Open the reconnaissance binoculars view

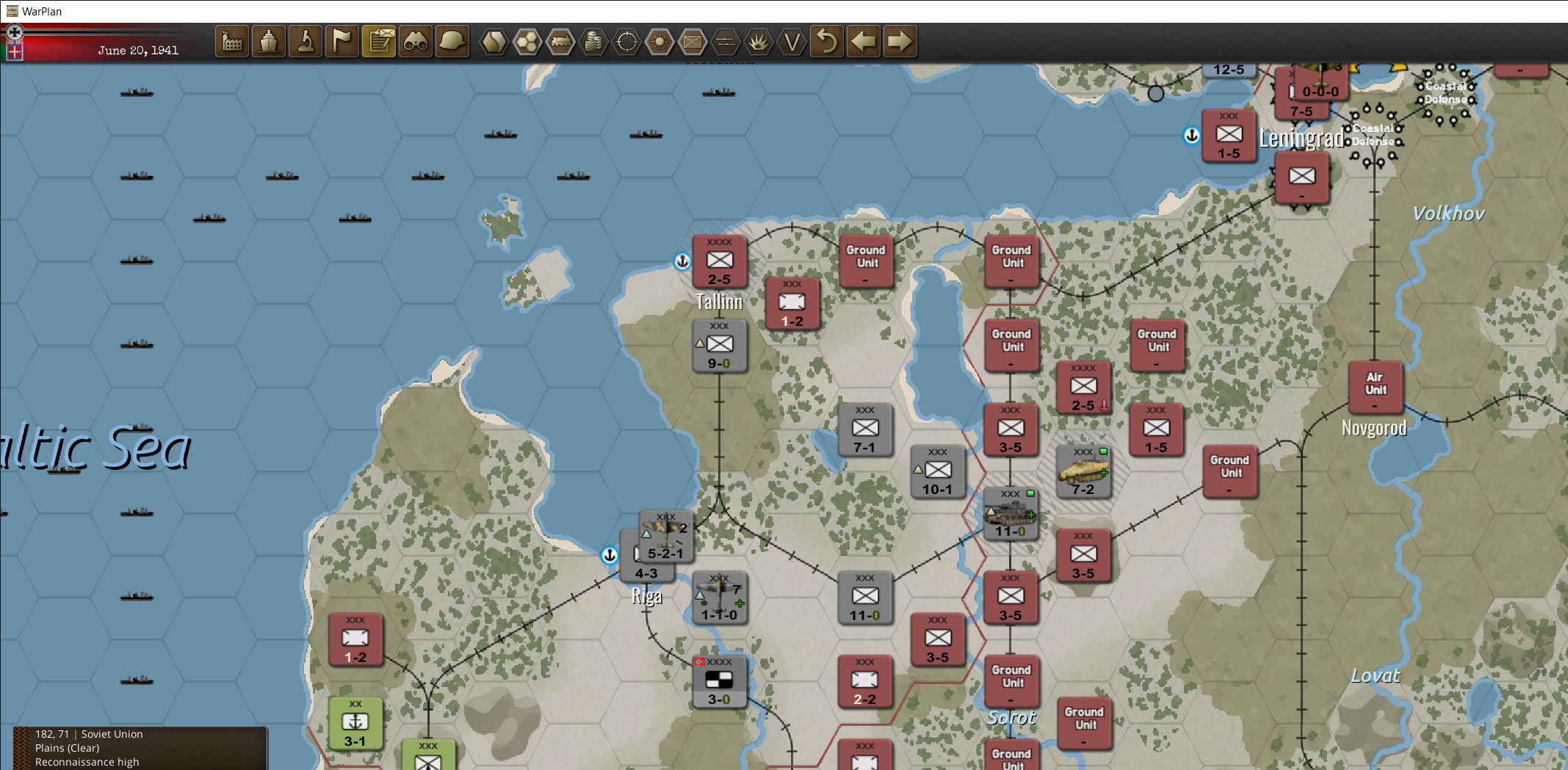pyautogui.click(x=416, y=42)
